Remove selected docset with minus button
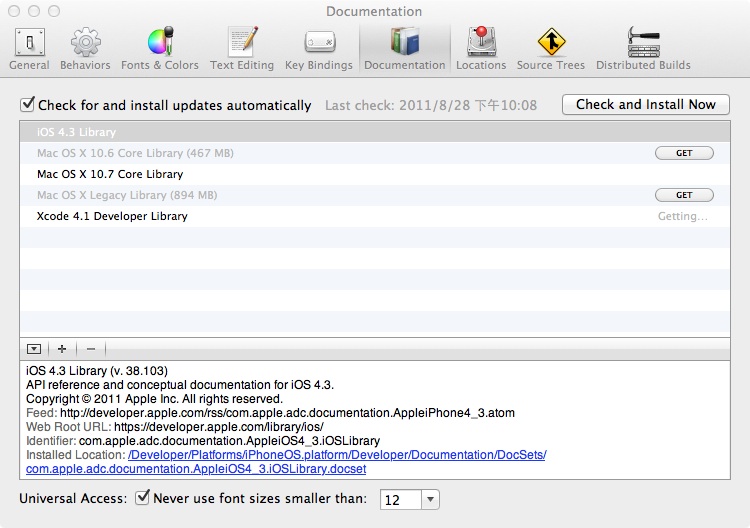This screenshot has height=528, width=750. click(x=90, y=349)
